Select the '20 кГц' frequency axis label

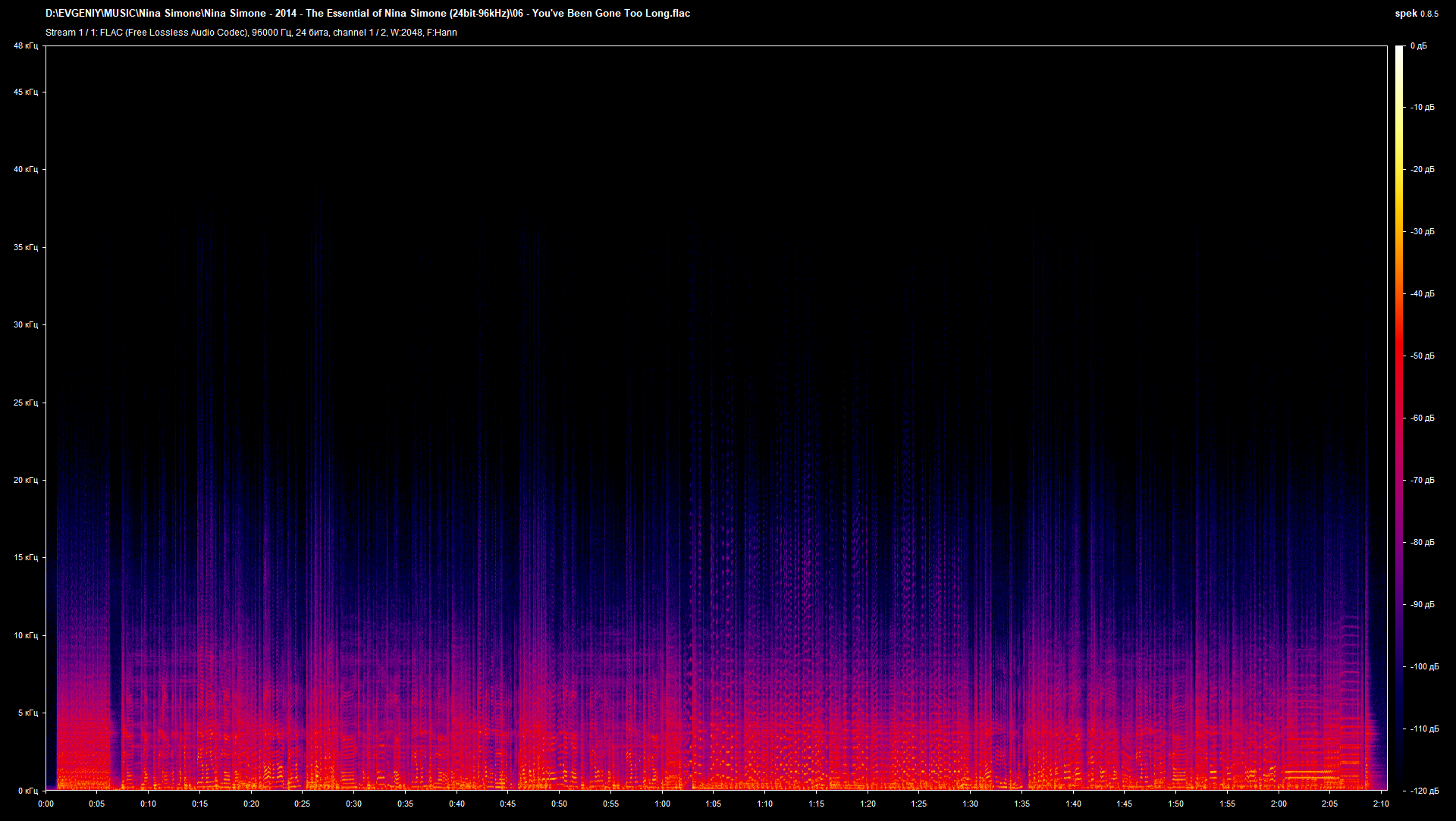25,480
